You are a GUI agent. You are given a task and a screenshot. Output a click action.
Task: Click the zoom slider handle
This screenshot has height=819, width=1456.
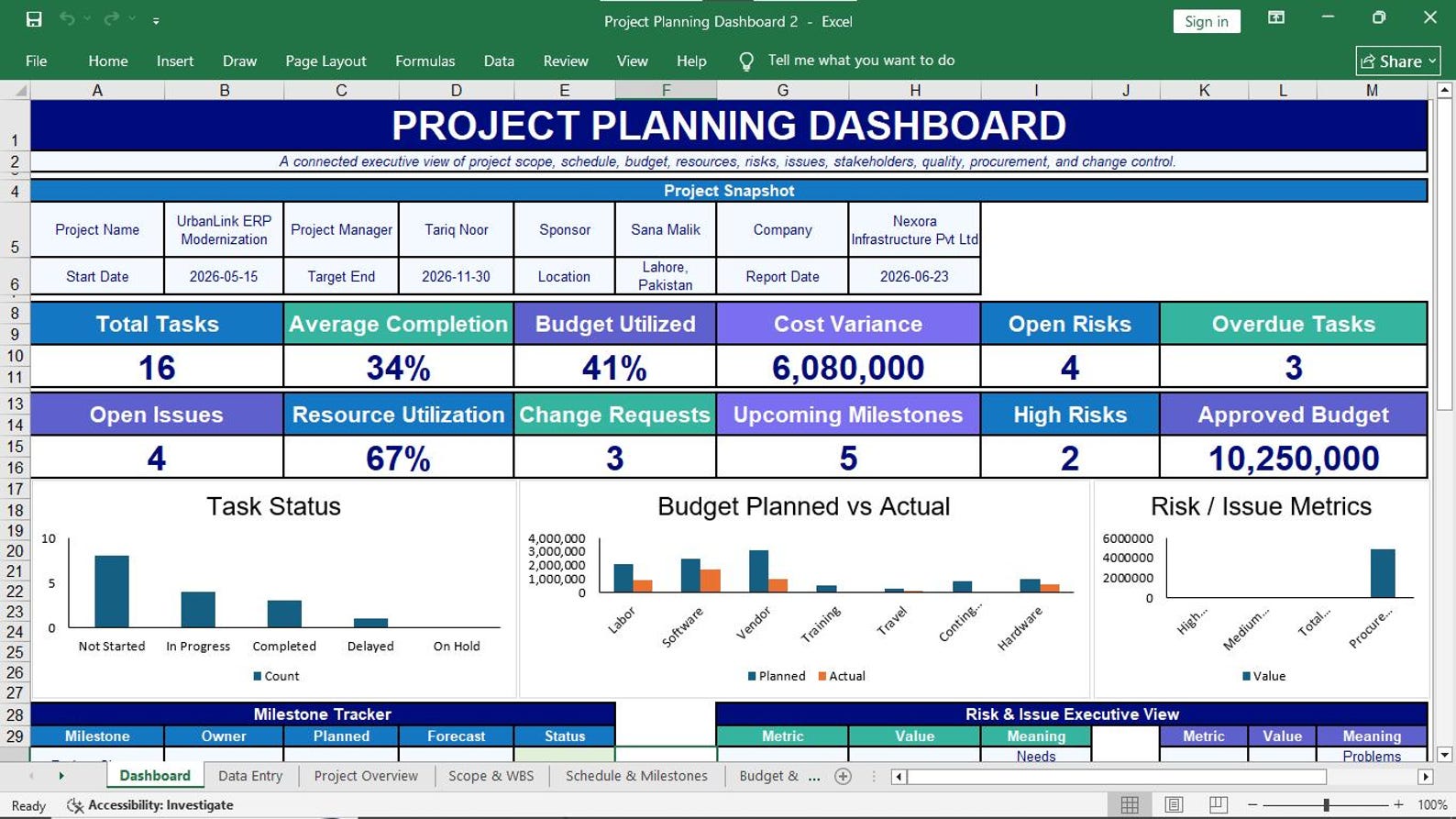click(x=1326, y=804)
